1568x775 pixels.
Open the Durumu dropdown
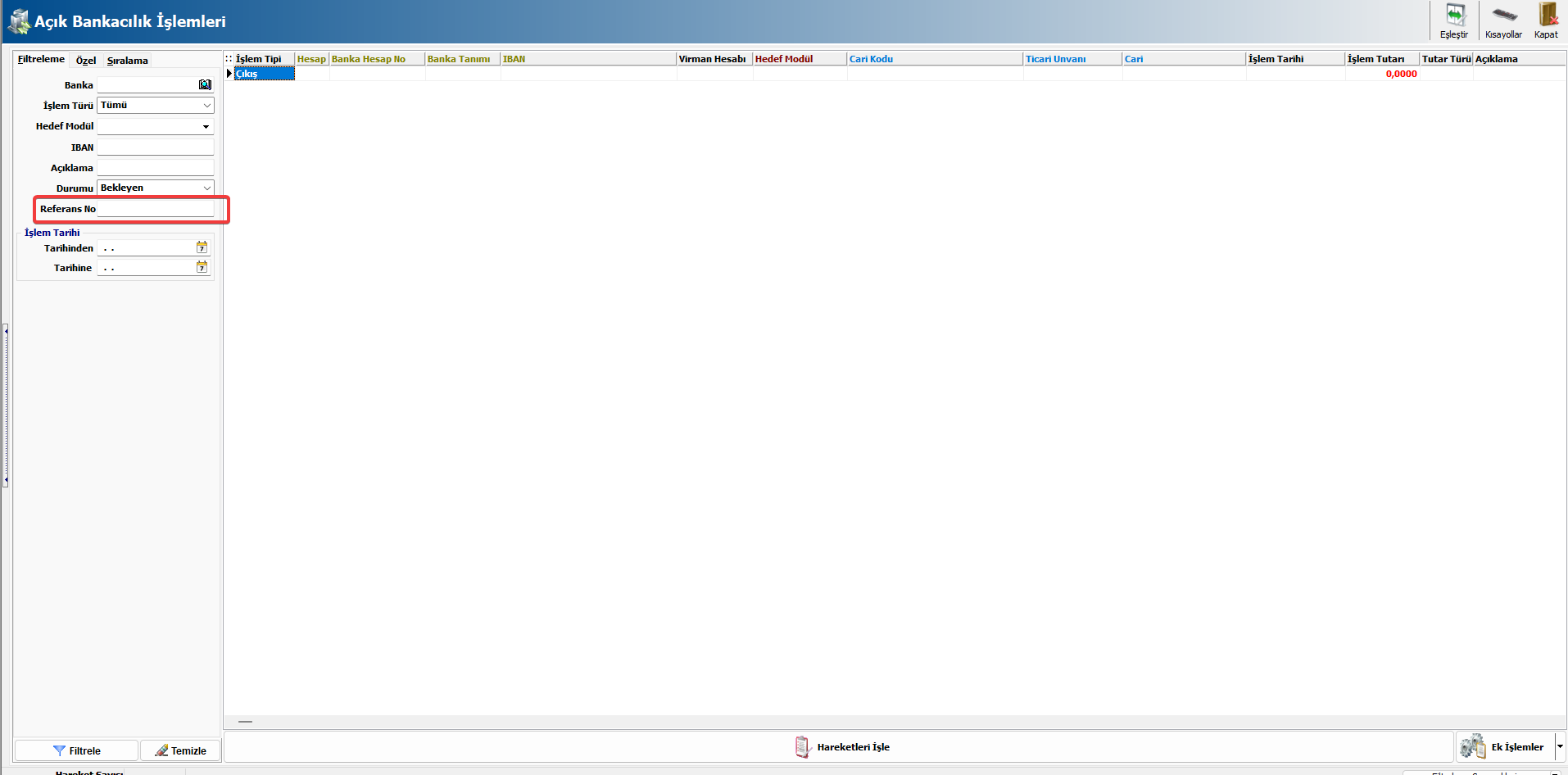[x=206, y=188]
